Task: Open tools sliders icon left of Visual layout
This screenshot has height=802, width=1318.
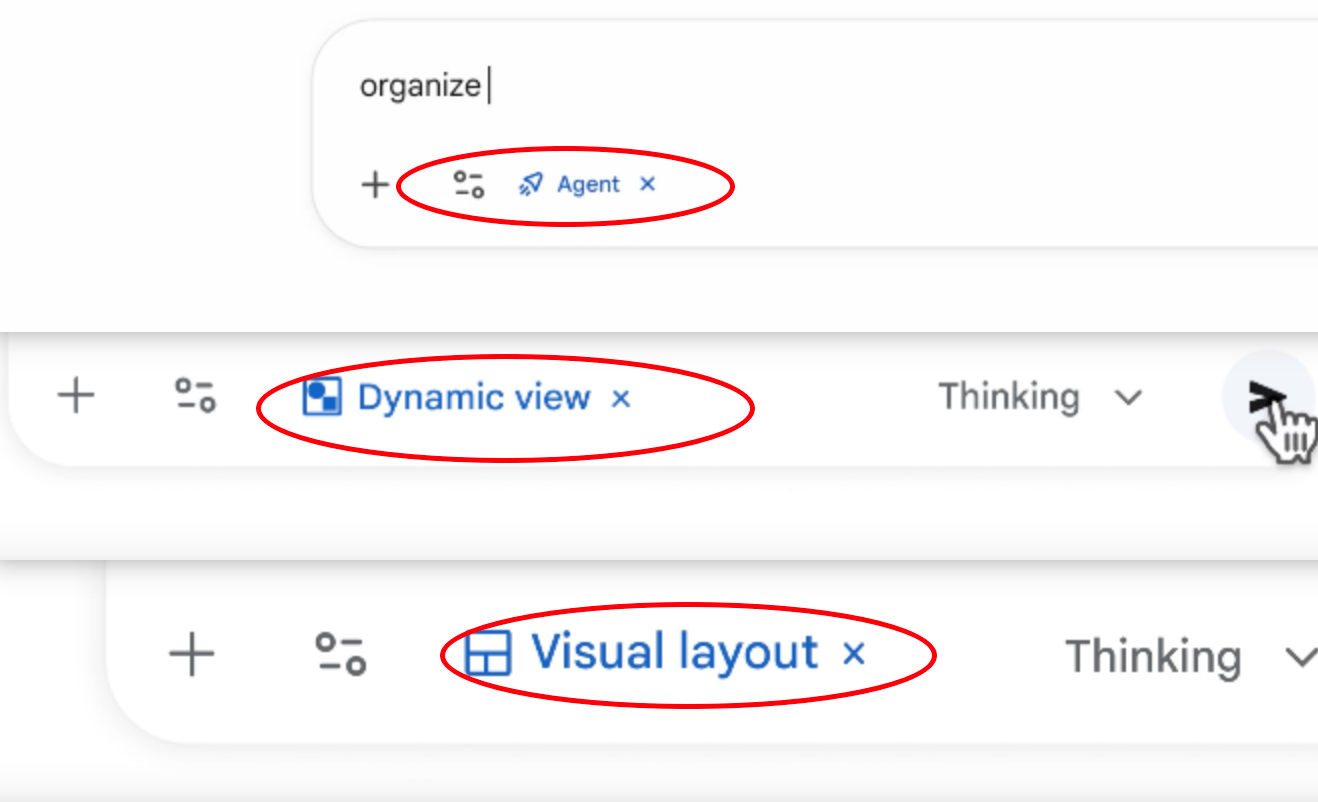Action: click(341, 654)
